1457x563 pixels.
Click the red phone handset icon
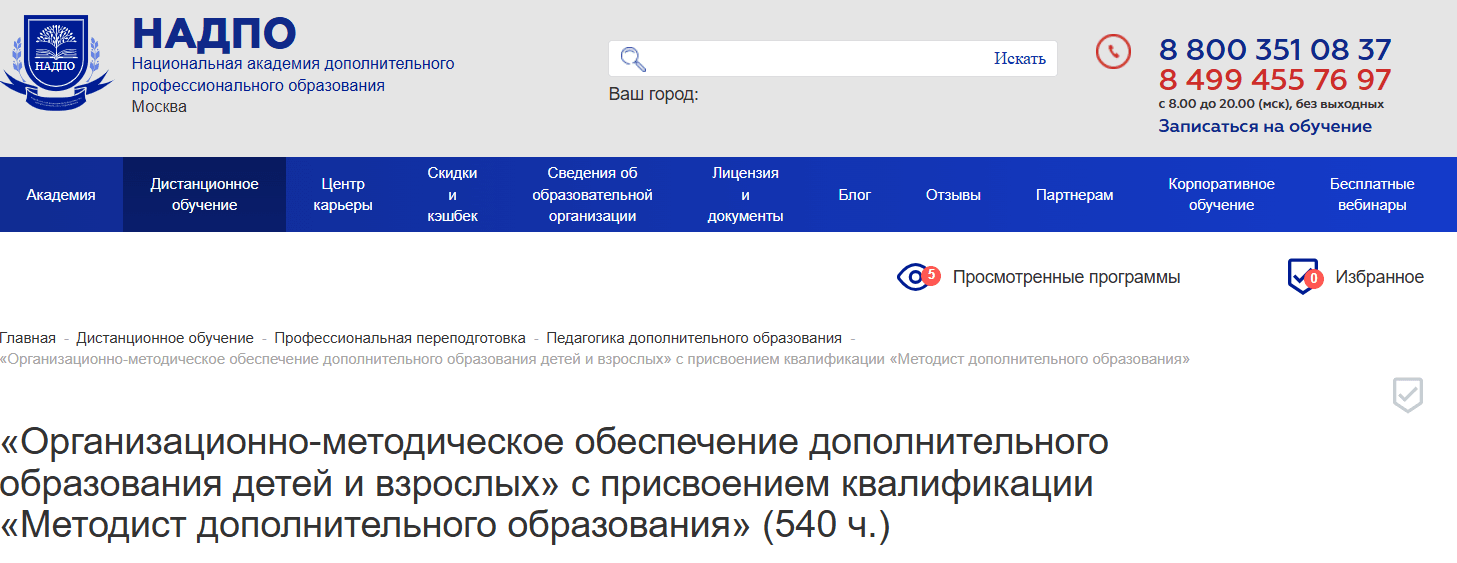click(1113, 52)
